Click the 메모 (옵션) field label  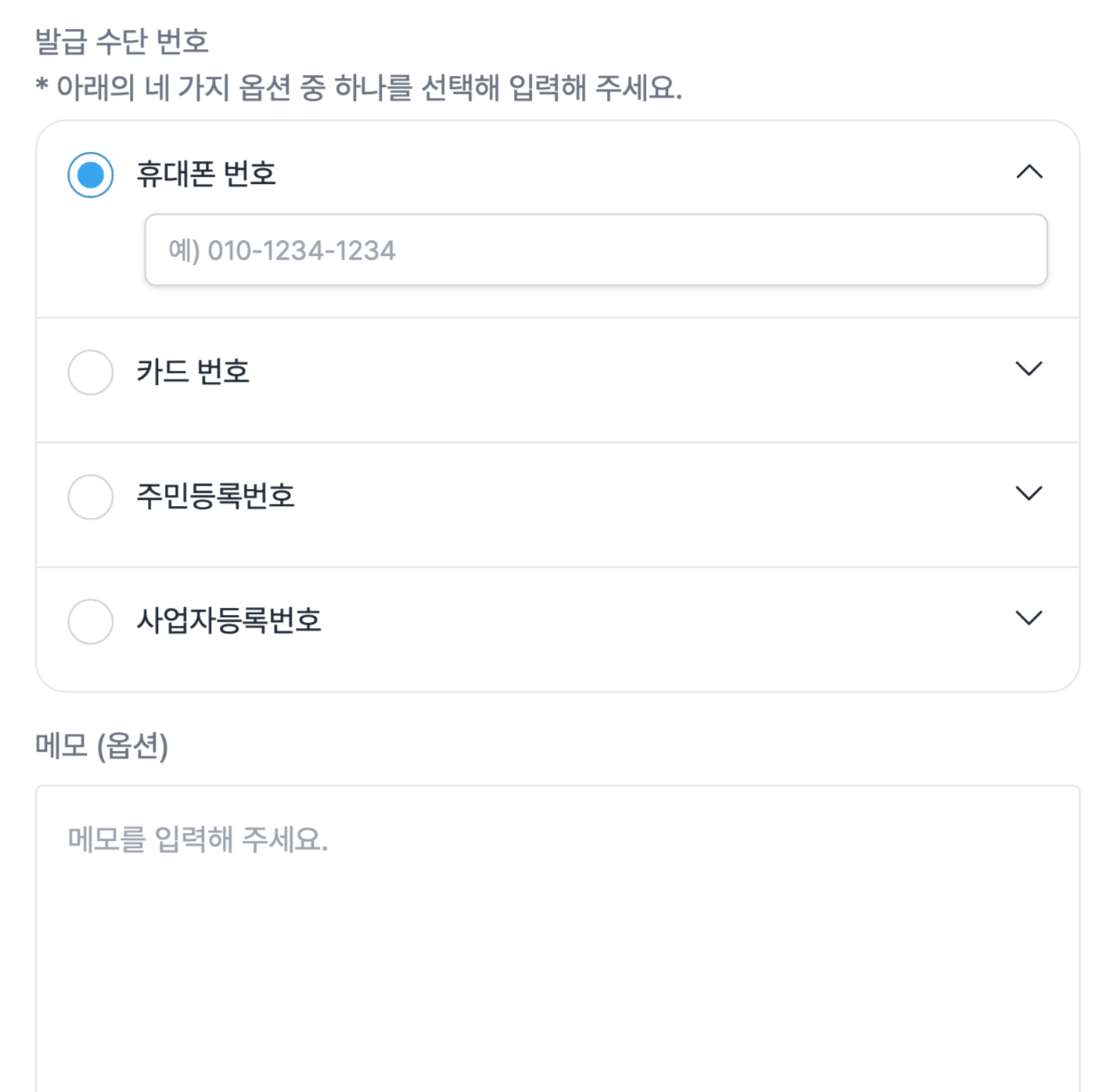[102, 745]
